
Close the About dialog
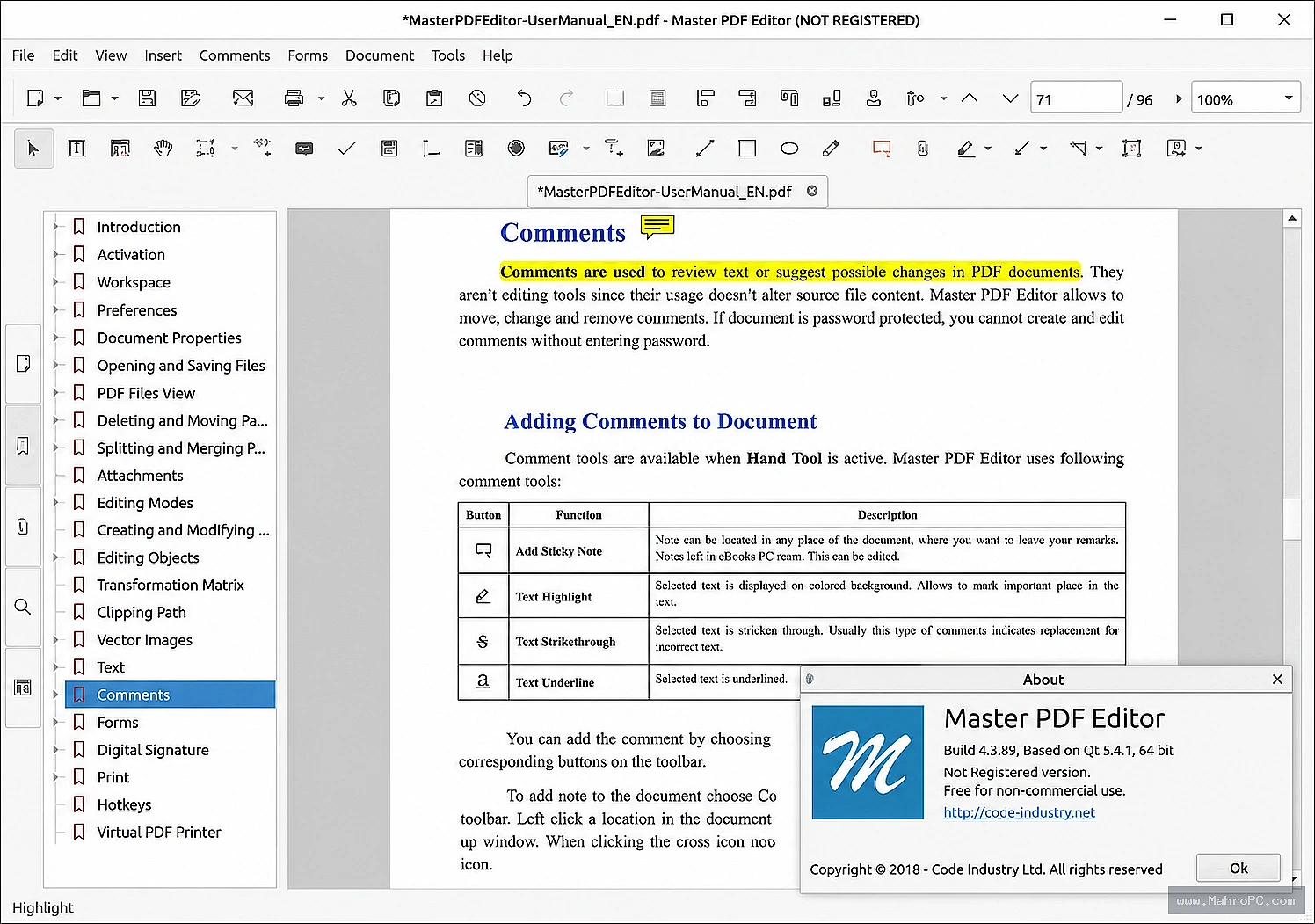click(x=1277, y=680)
